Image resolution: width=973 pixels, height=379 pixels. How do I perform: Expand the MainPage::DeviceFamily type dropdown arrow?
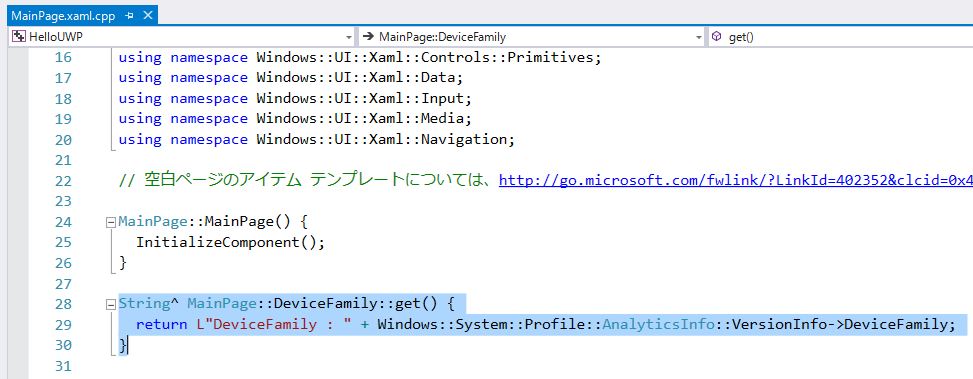pyautogui.click(x=699, y=37)
